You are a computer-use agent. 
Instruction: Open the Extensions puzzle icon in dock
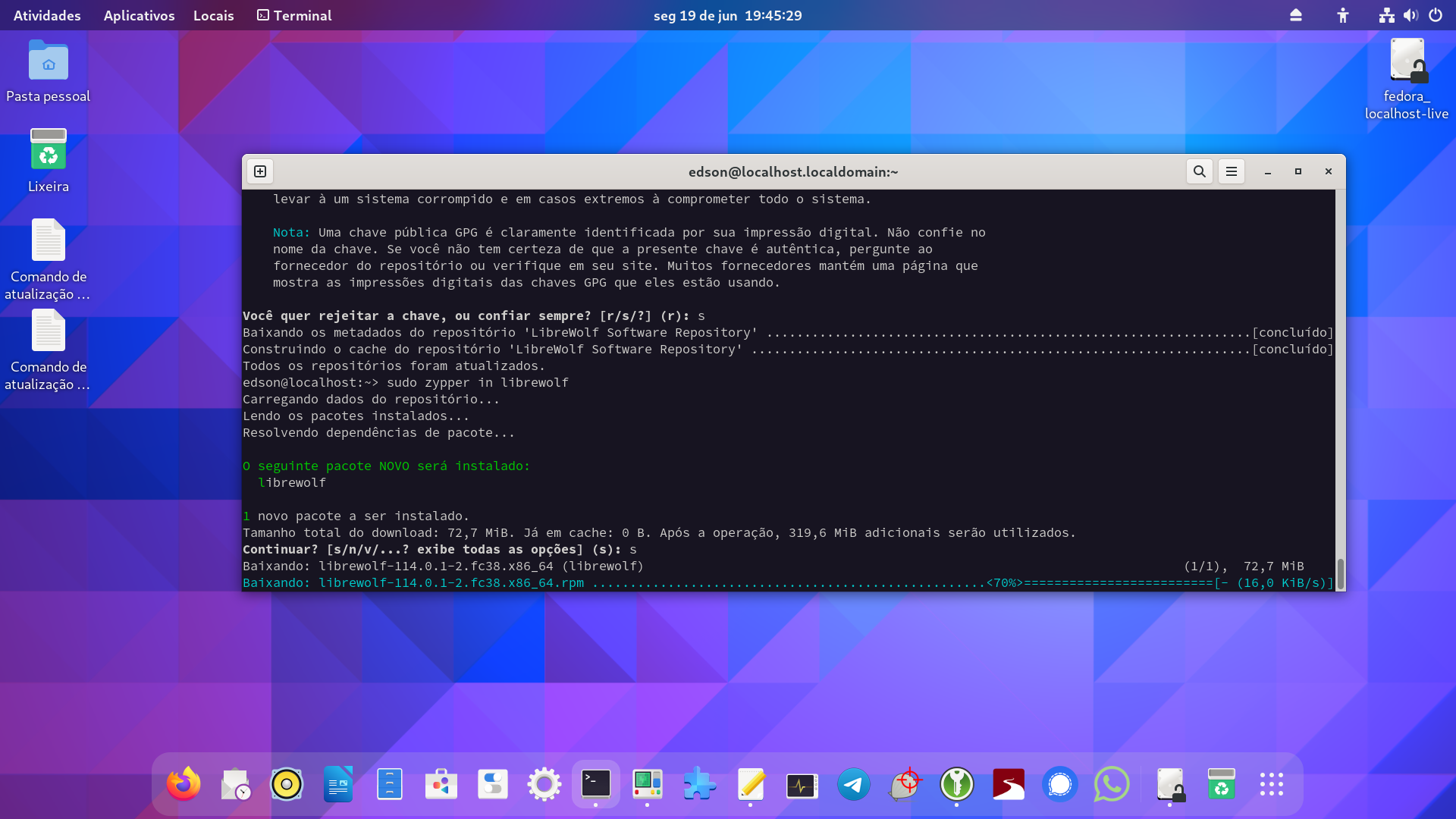pyautogui.click(x=699, y=784)
